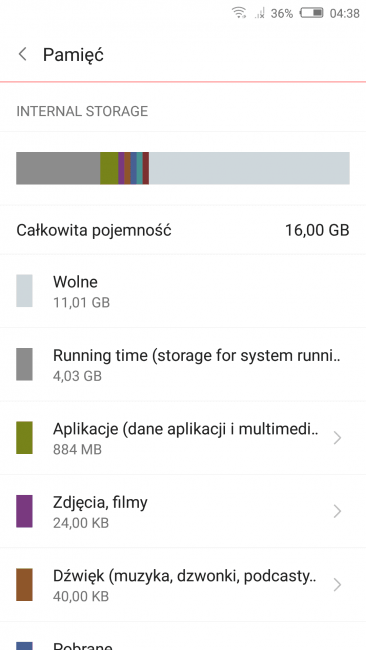Tap the blue Pobrane color square

coord(24,646)
